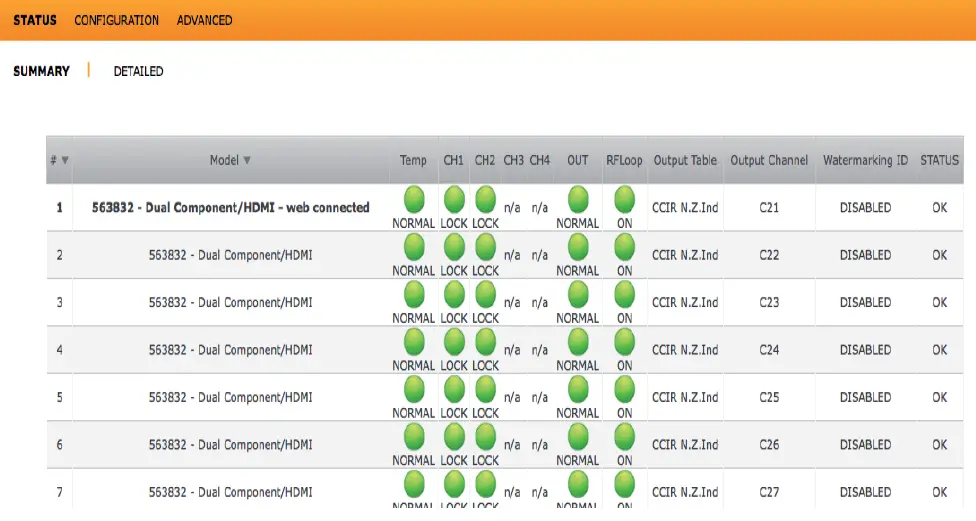Click the RFLoop ON indicator in row 1
Viewport: 976px width, 521px height.
tap(624, 200)
